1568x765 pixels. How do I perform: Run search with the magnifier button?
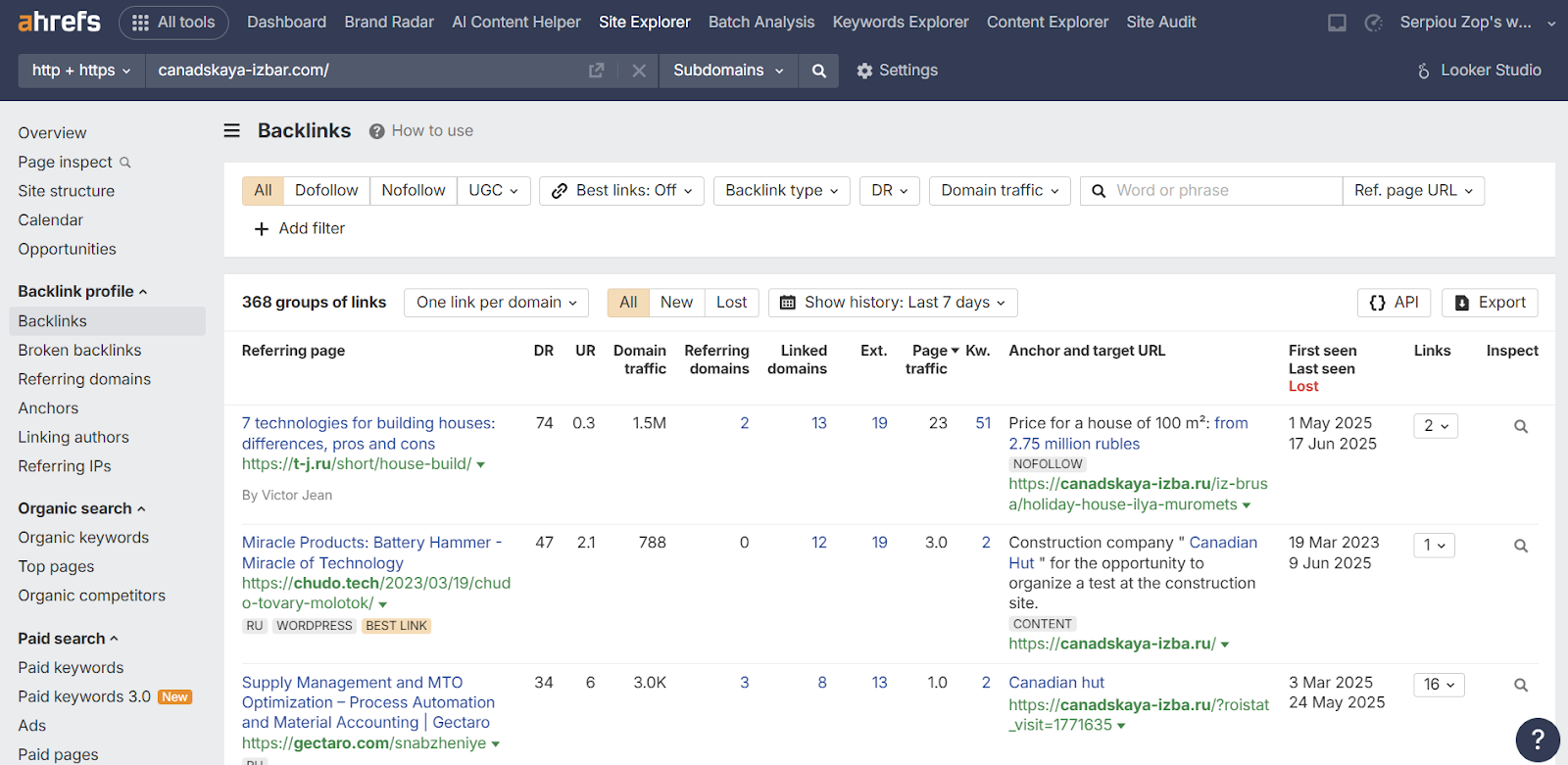click(819, 71)
